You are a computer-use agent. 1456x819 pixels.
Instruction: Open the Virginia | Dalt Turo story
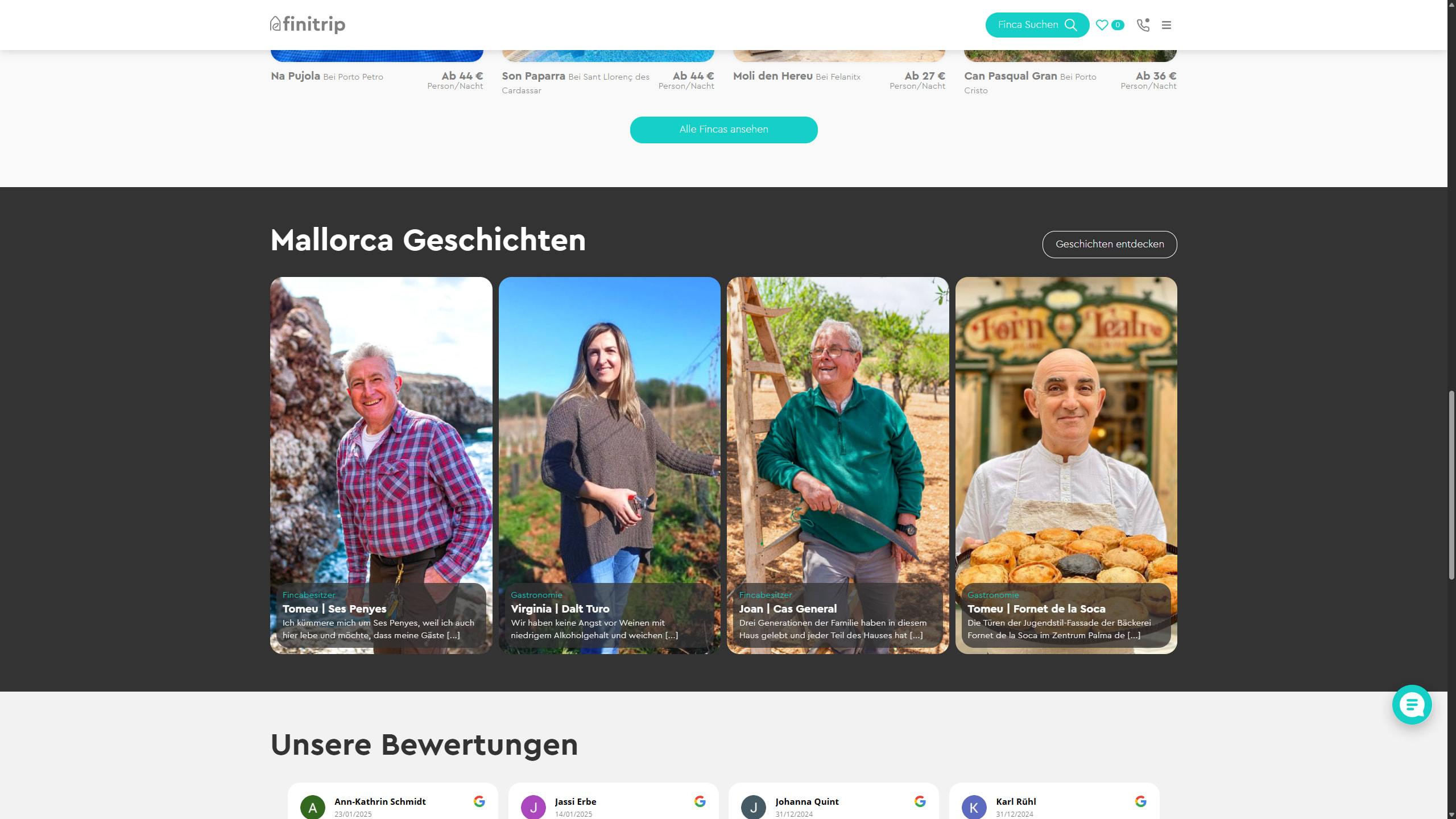tap(609, 465)
